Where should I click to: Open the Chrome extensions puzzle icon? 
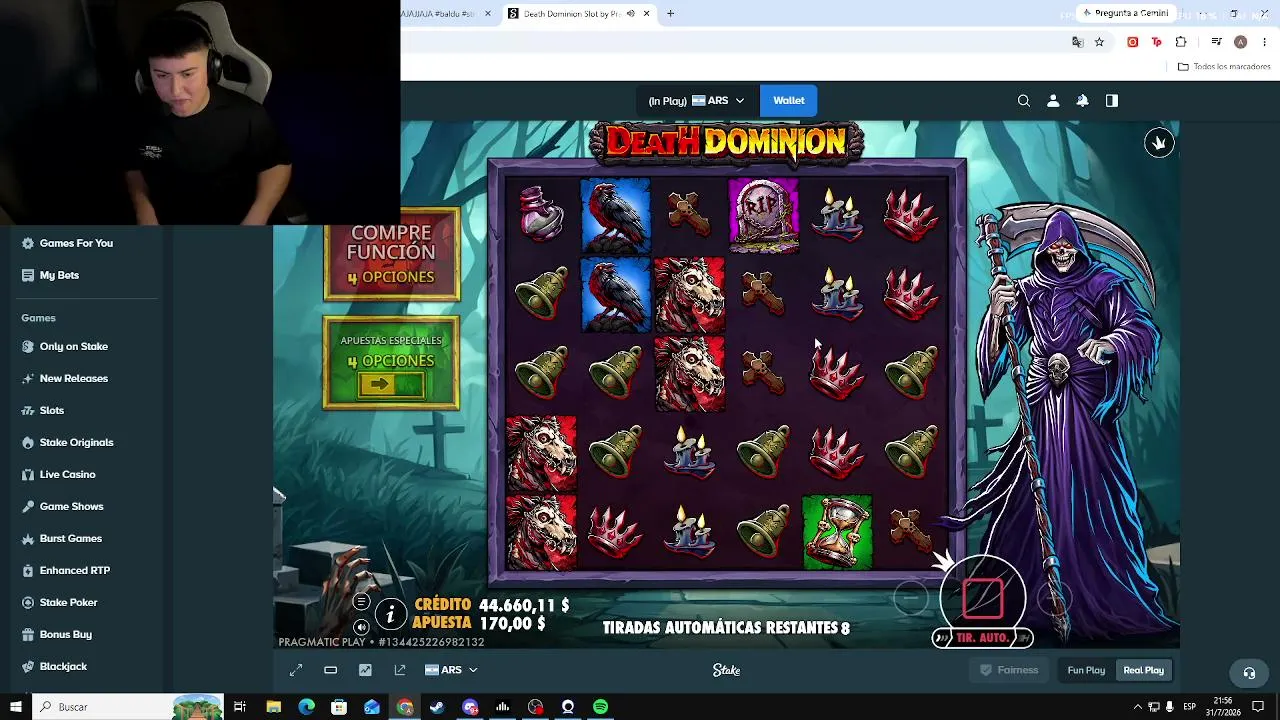1181,42
